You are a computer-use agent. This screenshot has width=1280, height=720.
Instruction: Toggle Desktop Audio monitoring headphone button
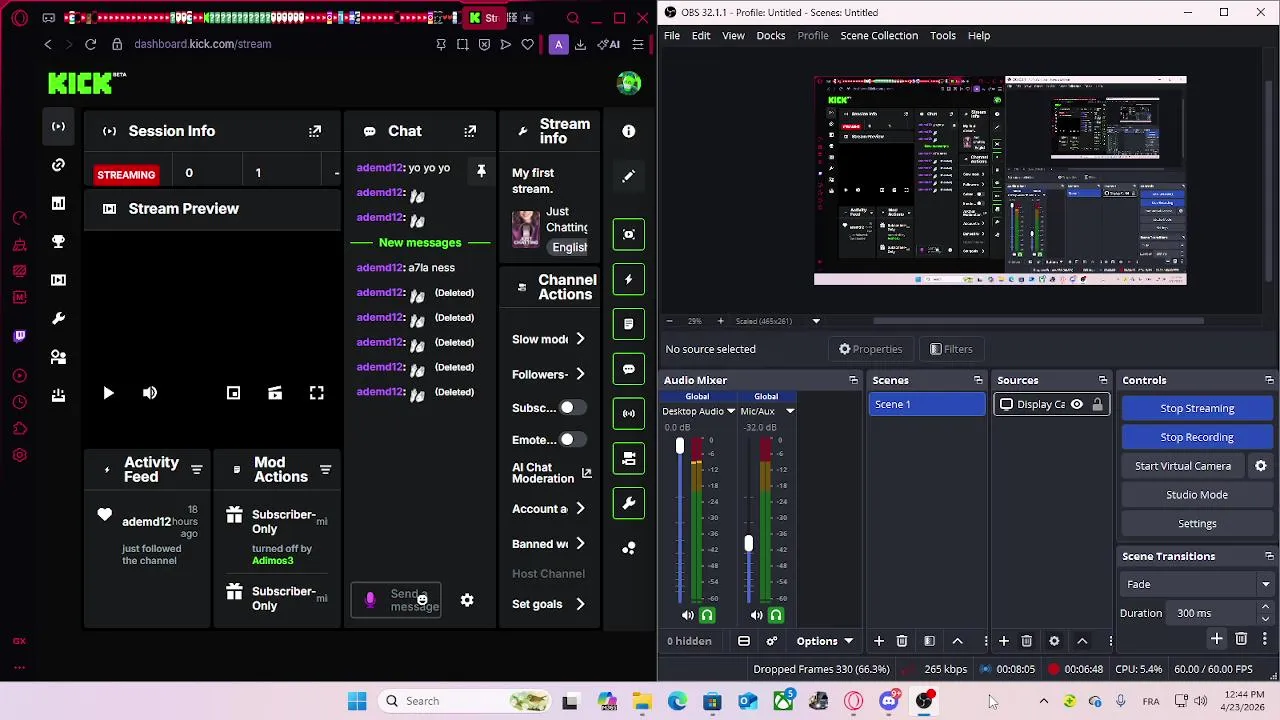point(707,616)
